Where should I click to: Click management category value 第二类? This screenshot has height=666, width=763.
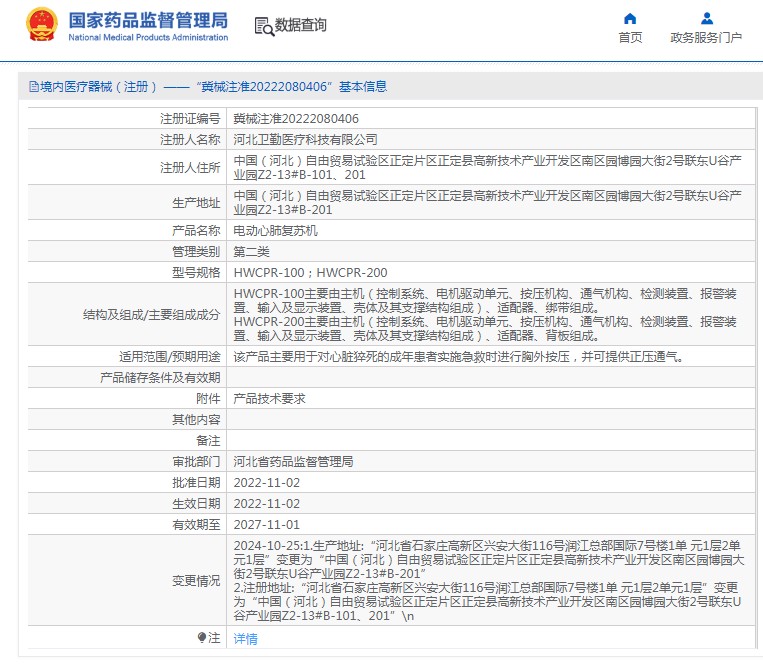click(251, 251)
